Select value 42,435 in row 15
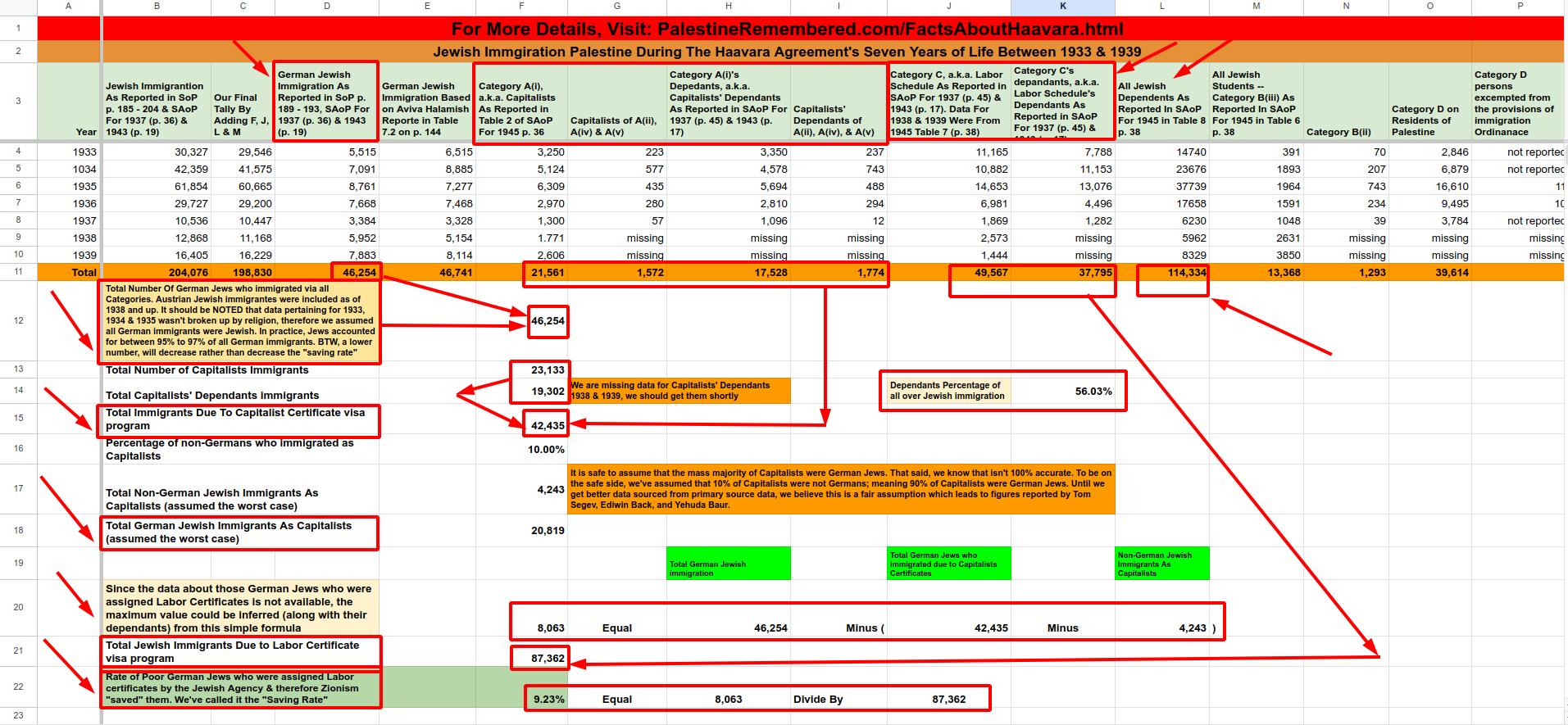Viewport: 1568px width, 725px height. 521,419
